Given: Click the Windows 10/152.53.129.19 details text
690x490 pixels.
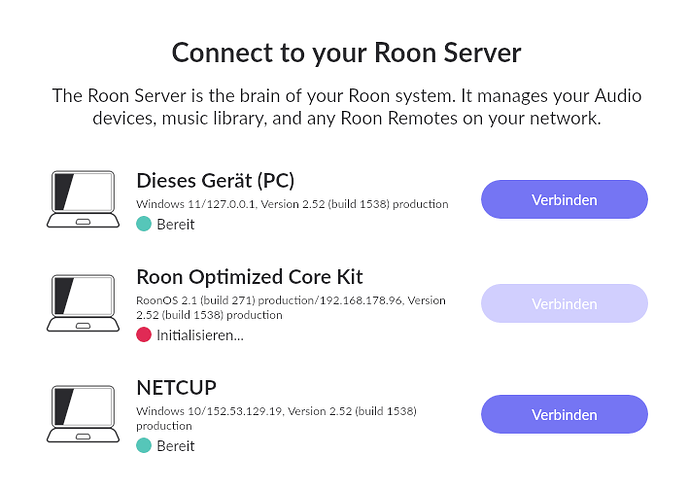Looking at the screenshot, I should click(x=276, y=418).
